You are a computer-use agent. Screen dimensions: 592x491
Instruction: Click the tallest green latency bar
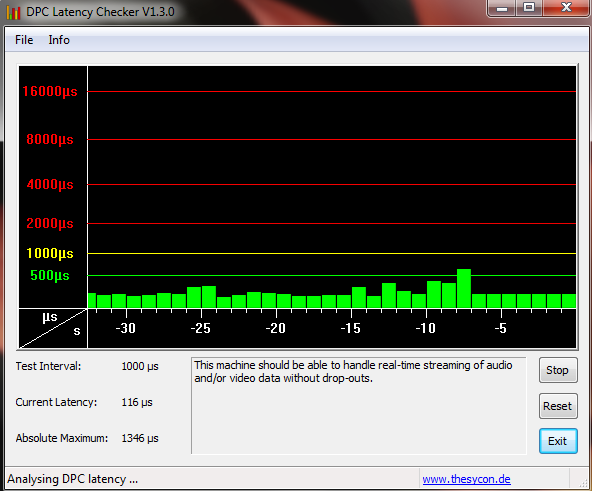[x=464, y=288]
